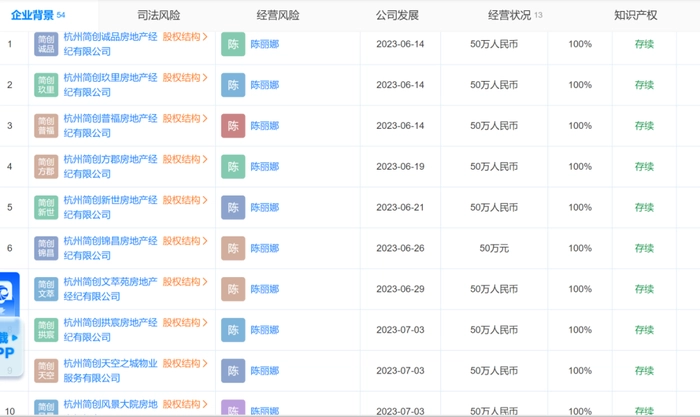Expand 股权结构 for 杭州简创方郡房地产
Image resolution: width=700 pixels, height=417 pixels.
click(x=185, y=159)
